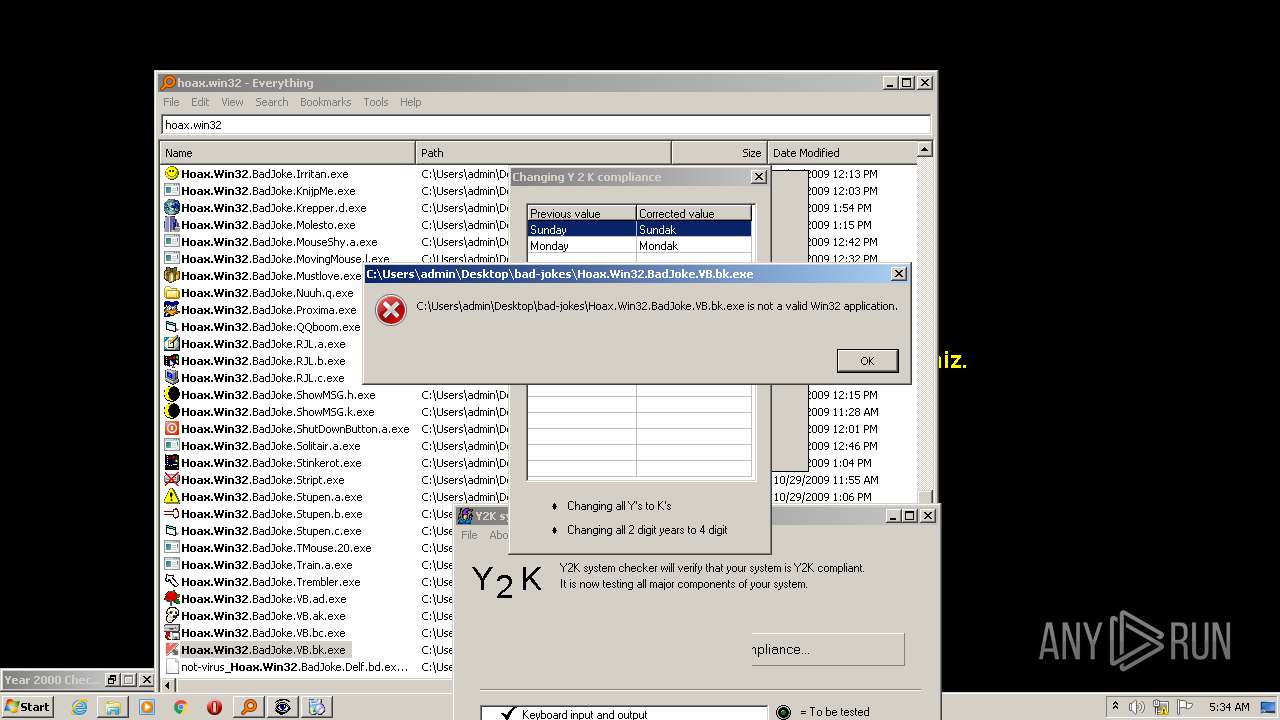Click OK in the invalid Win32 application error
The height and width of the screenshot is (720, 1280).
click(x=866, y=361)
